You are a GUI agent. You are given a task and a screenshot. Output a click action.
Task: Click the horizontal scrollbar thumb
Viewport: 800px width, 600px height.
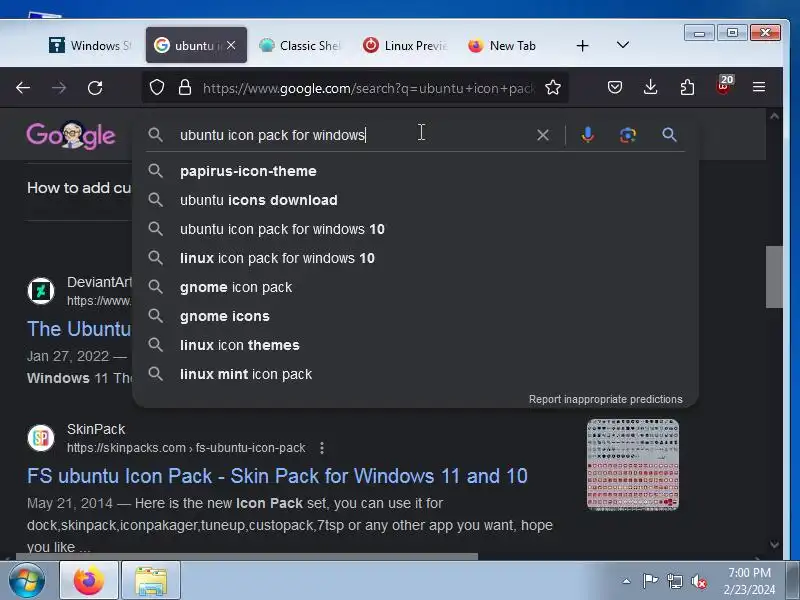pyautogui.click(x=247, y=556)
